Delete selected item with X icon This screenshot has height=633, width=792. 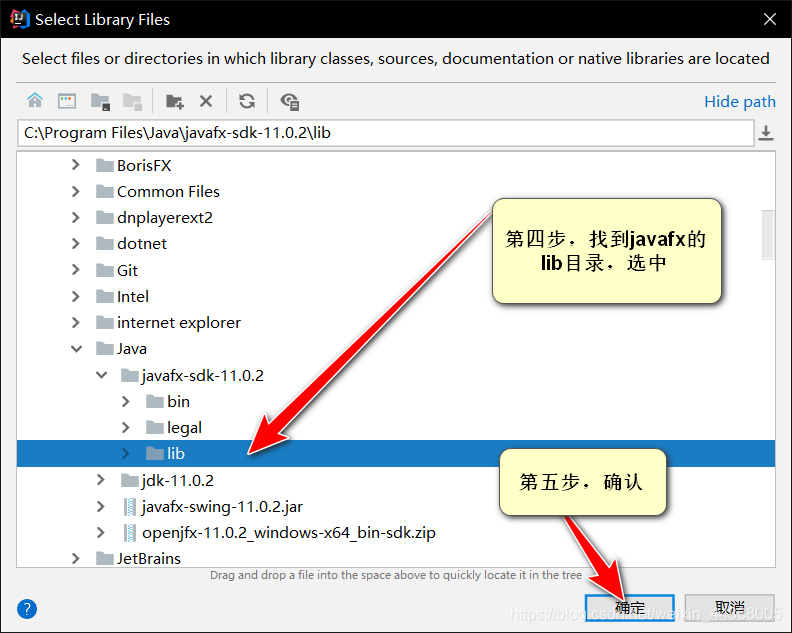pos(206,102)
